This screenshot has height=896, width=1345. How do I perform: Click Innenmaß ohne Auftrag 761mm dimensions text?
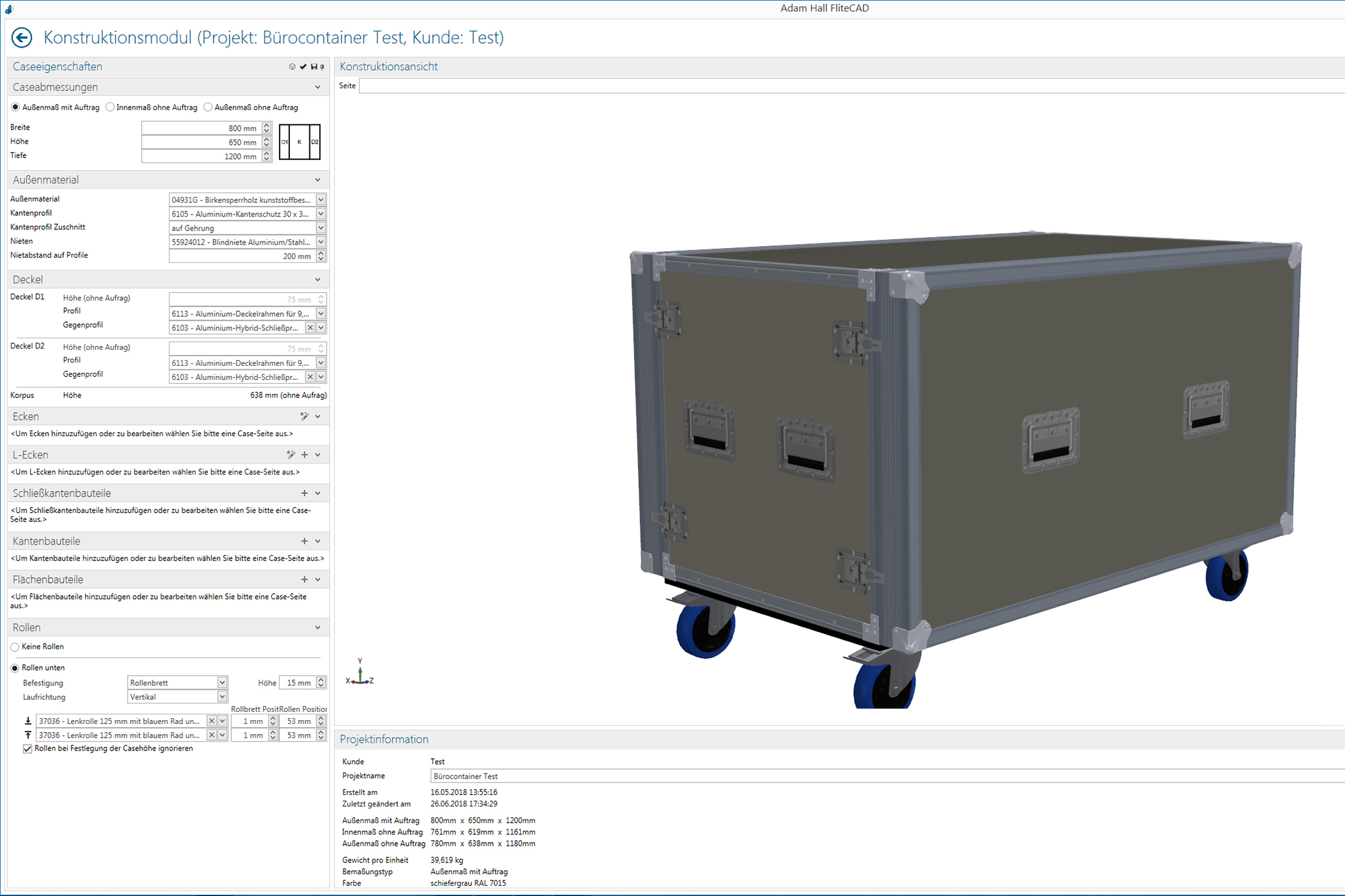pos(483,832)
